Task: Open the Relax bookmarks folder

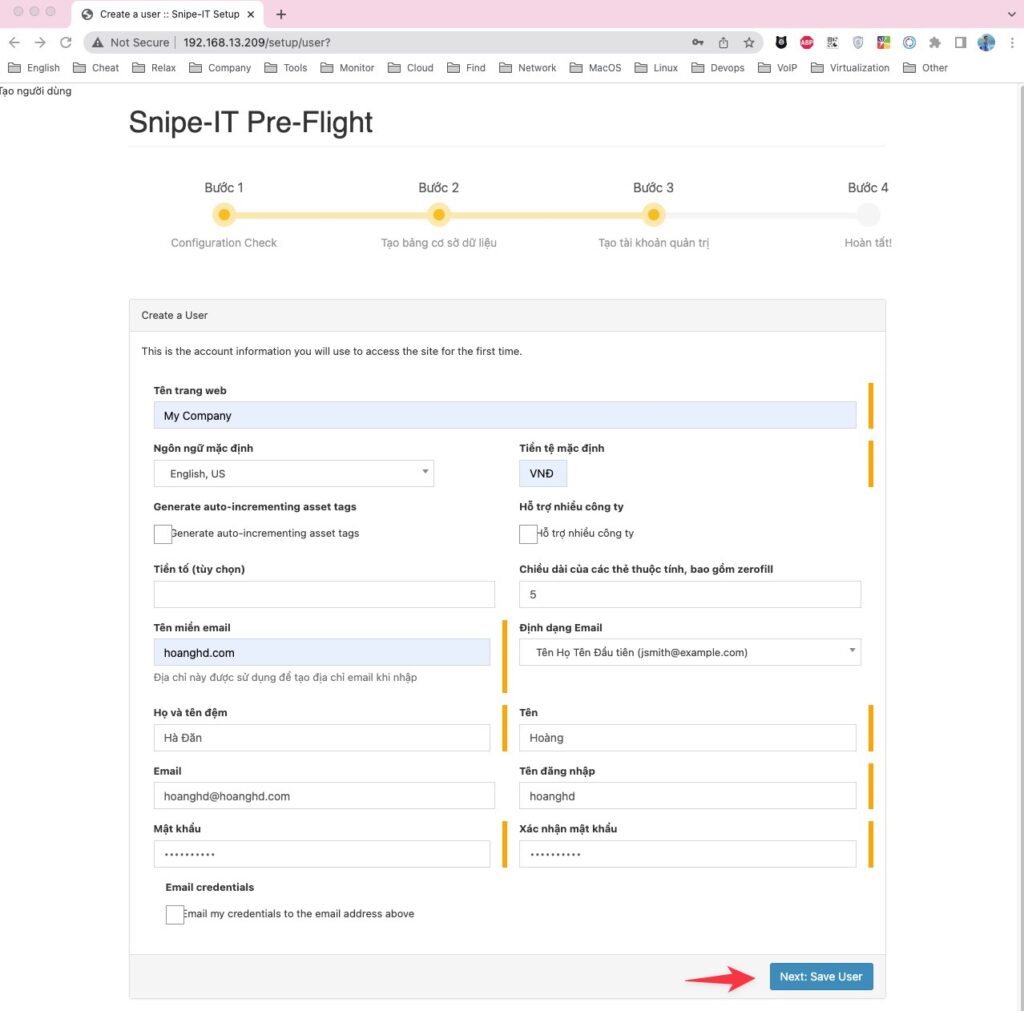Action: coord(154,68)
